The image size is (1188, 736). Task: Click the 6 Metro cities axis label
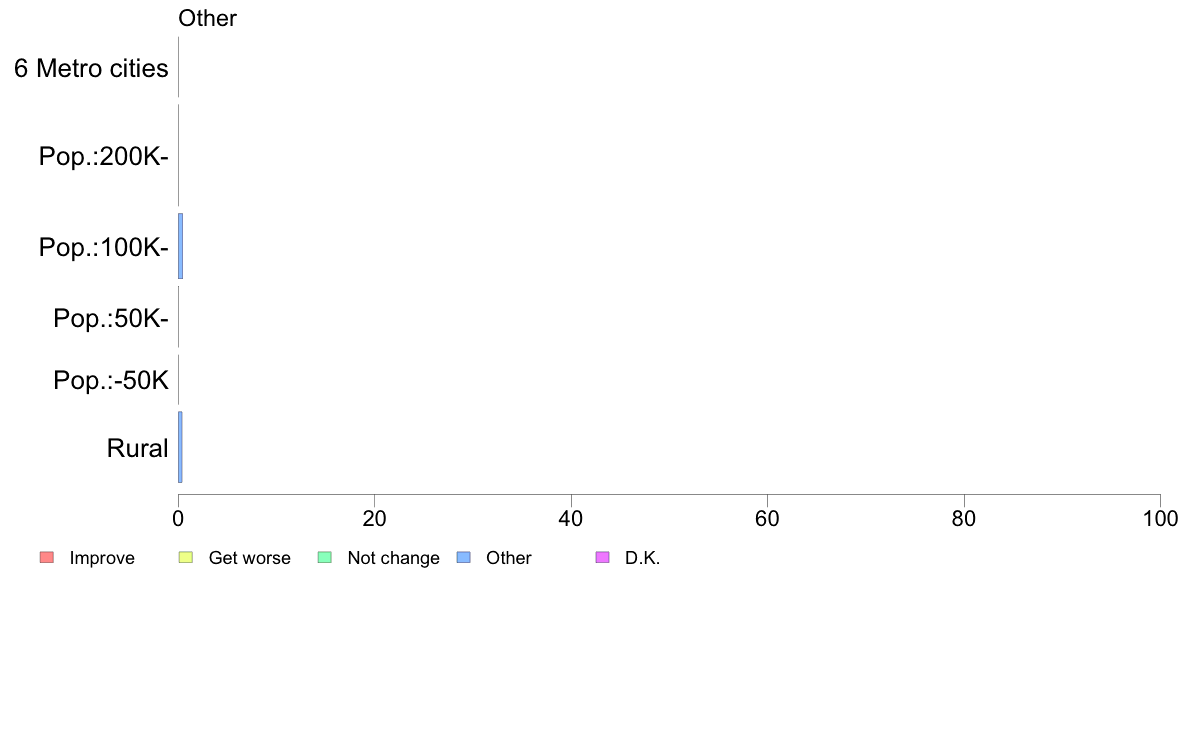click(x=91, y=68)
